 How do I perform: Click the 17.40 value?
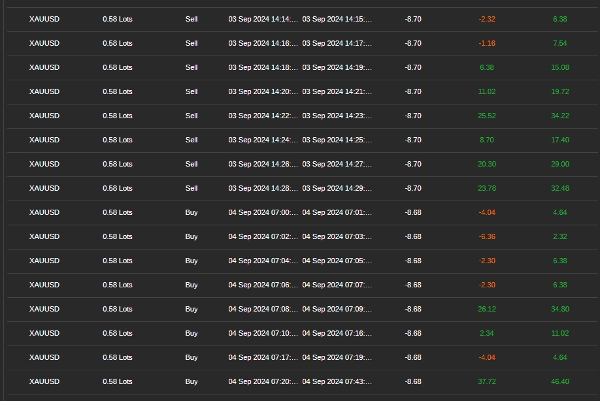coord(560,140)
